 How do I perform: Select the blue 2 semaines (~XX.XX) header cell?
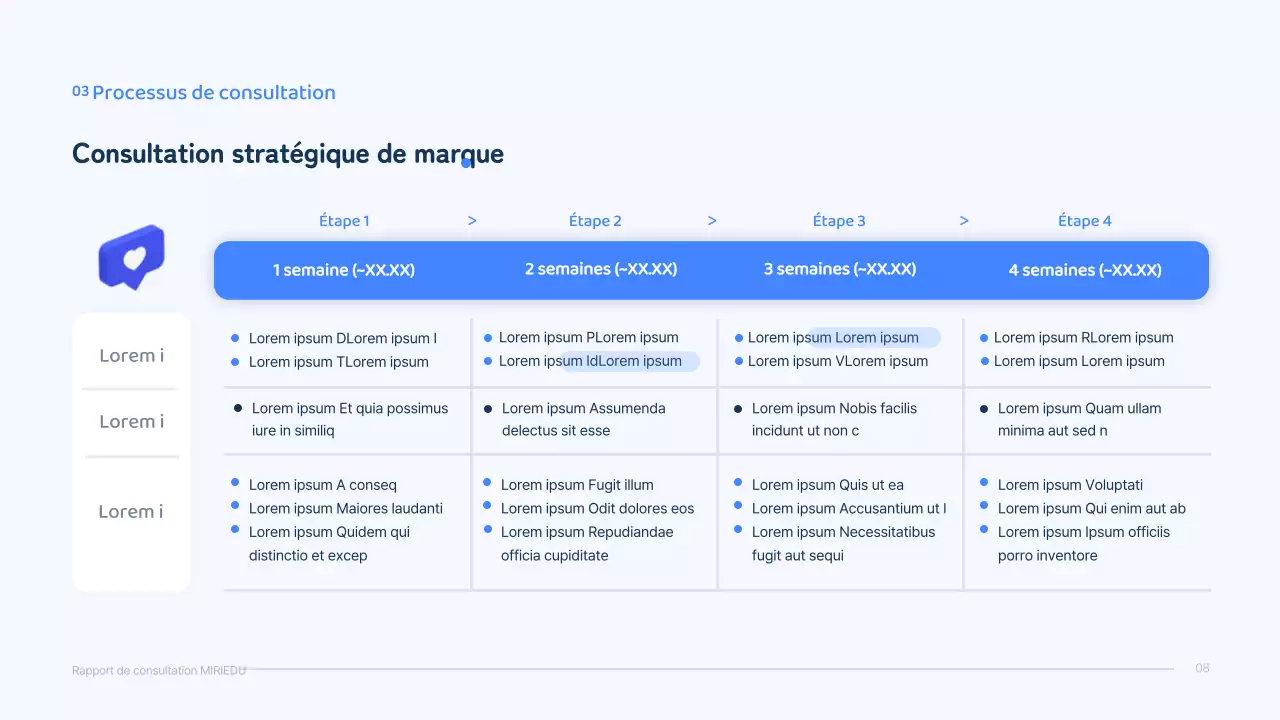coord(600,269)
